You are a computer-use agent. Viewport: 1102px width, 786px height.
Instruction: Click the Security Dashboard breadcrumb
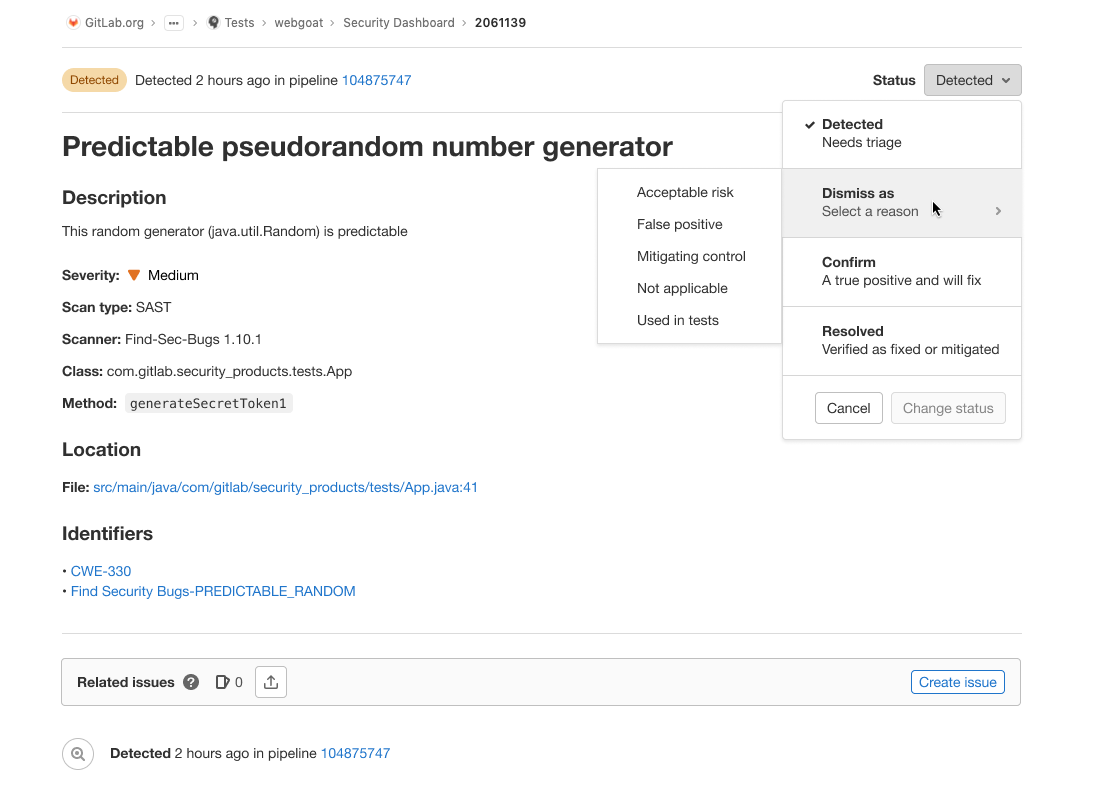398,22
